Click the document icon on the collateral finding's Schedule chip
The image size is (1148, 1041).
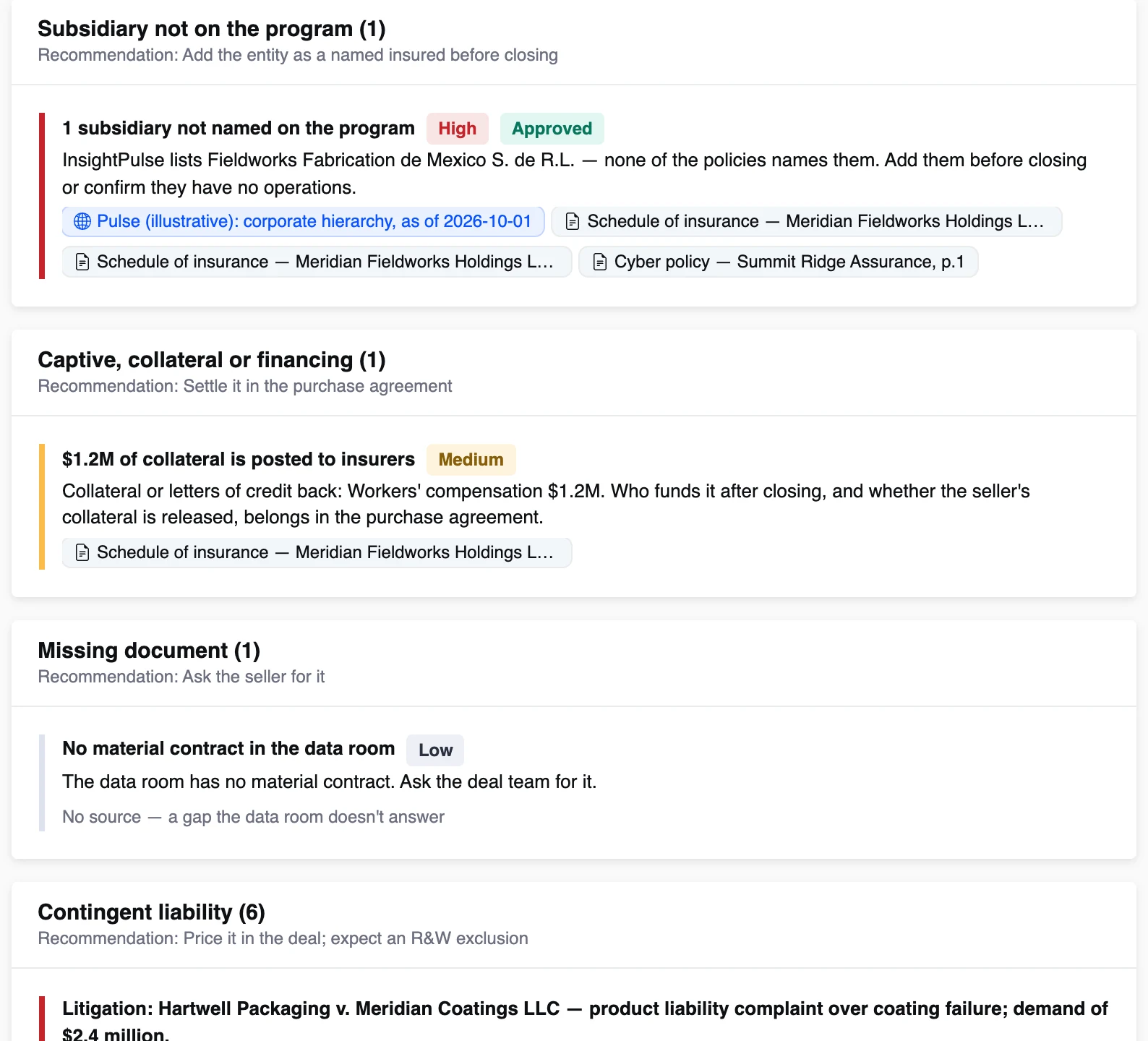coord(82,552)
